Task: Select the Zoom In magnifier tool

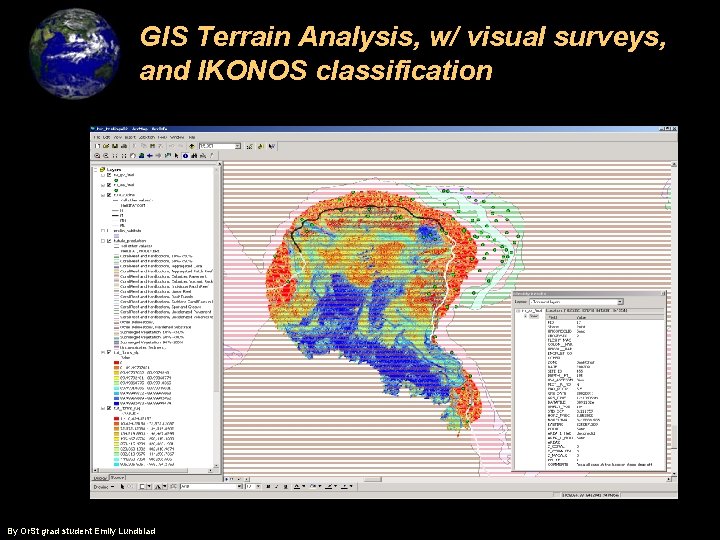Action: 97,156
